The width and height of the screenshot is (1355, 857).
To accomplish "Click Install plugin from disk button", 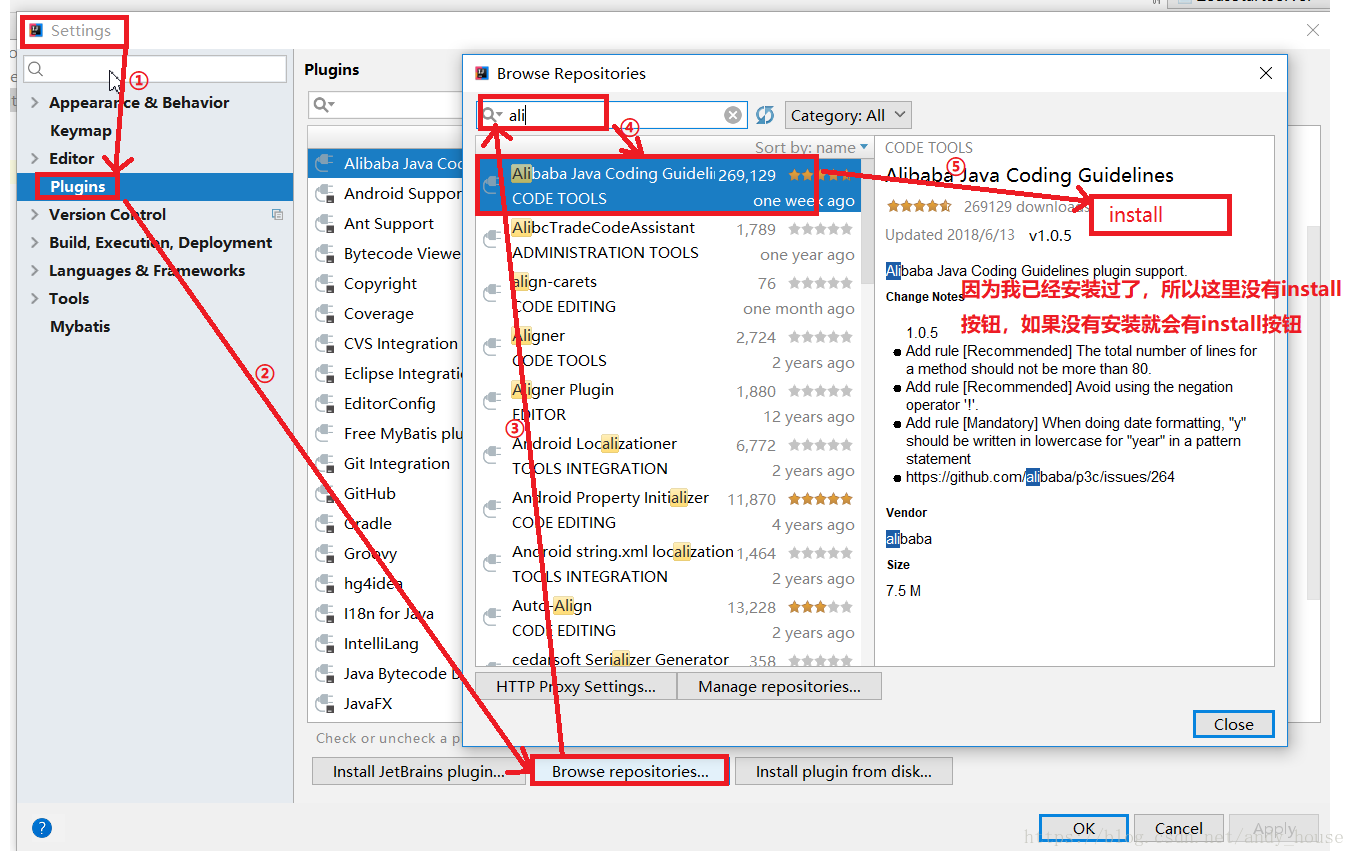I will (x=844, y=772).
